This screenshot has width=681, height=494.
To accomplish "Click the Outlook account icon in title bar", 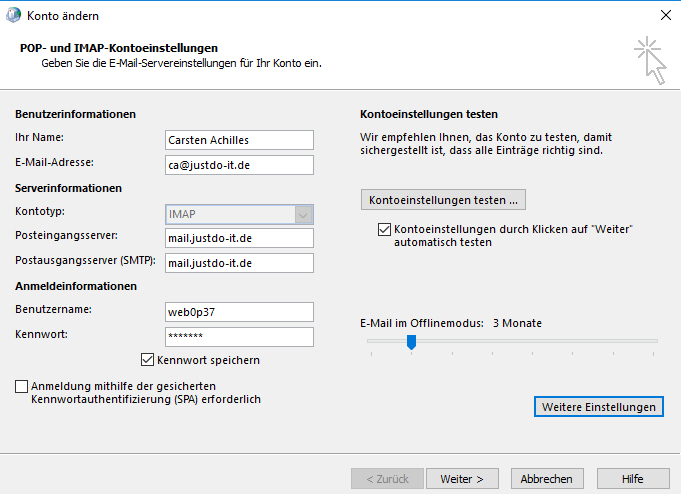I will (x=13, y=15).
